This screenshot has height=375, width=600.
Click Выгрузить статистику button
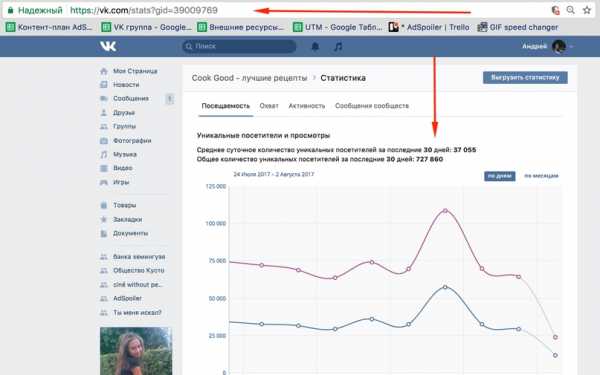525,77
